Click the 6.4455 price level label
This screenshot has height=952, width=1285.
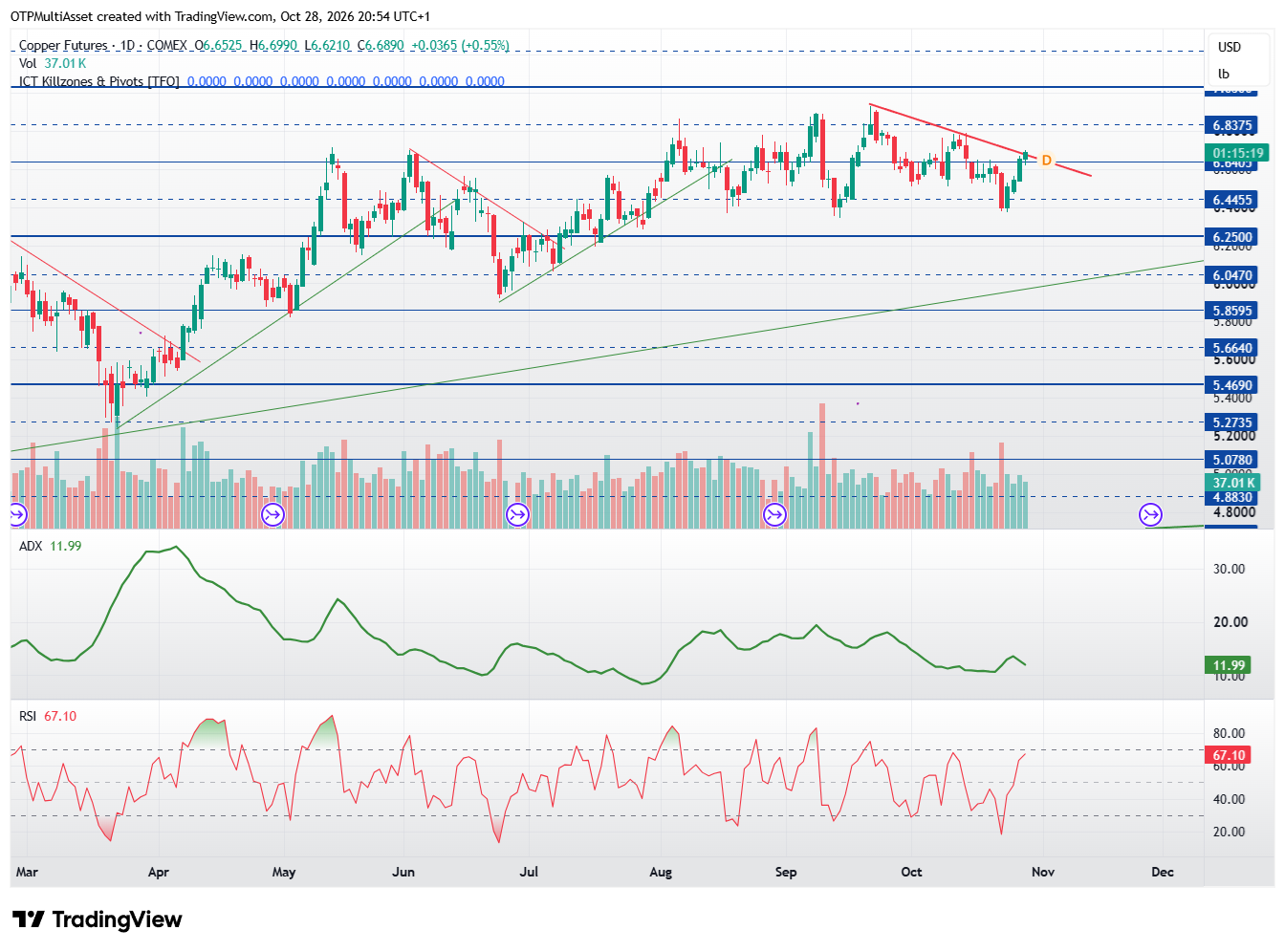click(x=1231, y=200)
